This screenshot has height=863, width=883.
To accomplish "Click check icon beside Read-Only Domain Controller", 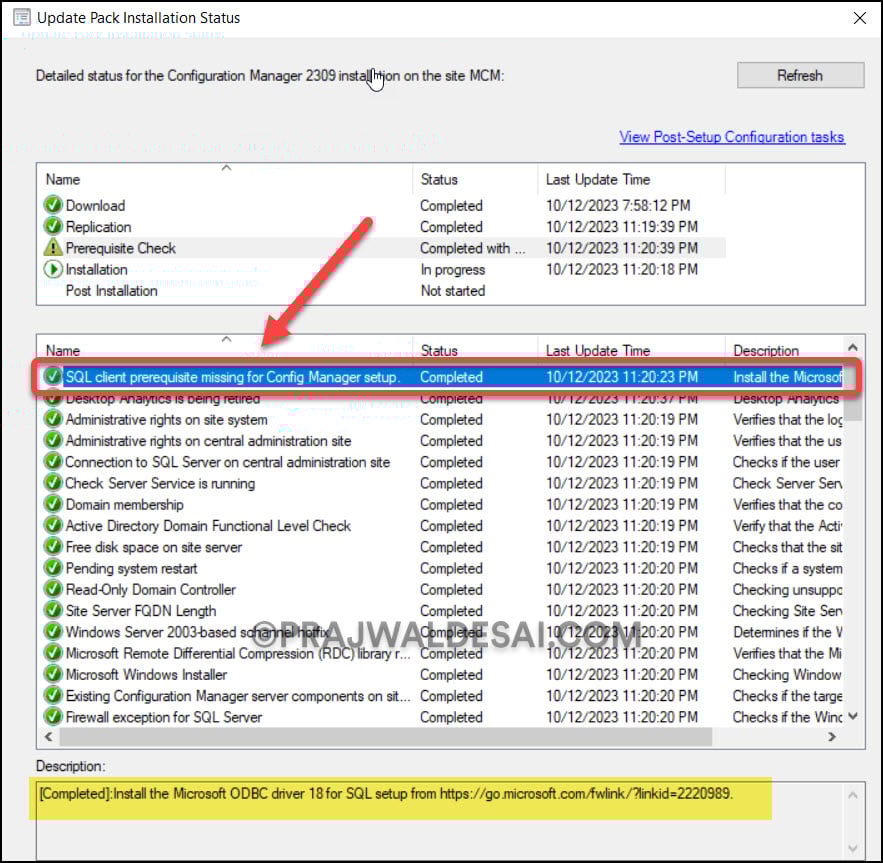I will pyautogui.click(x=53, y=589).
